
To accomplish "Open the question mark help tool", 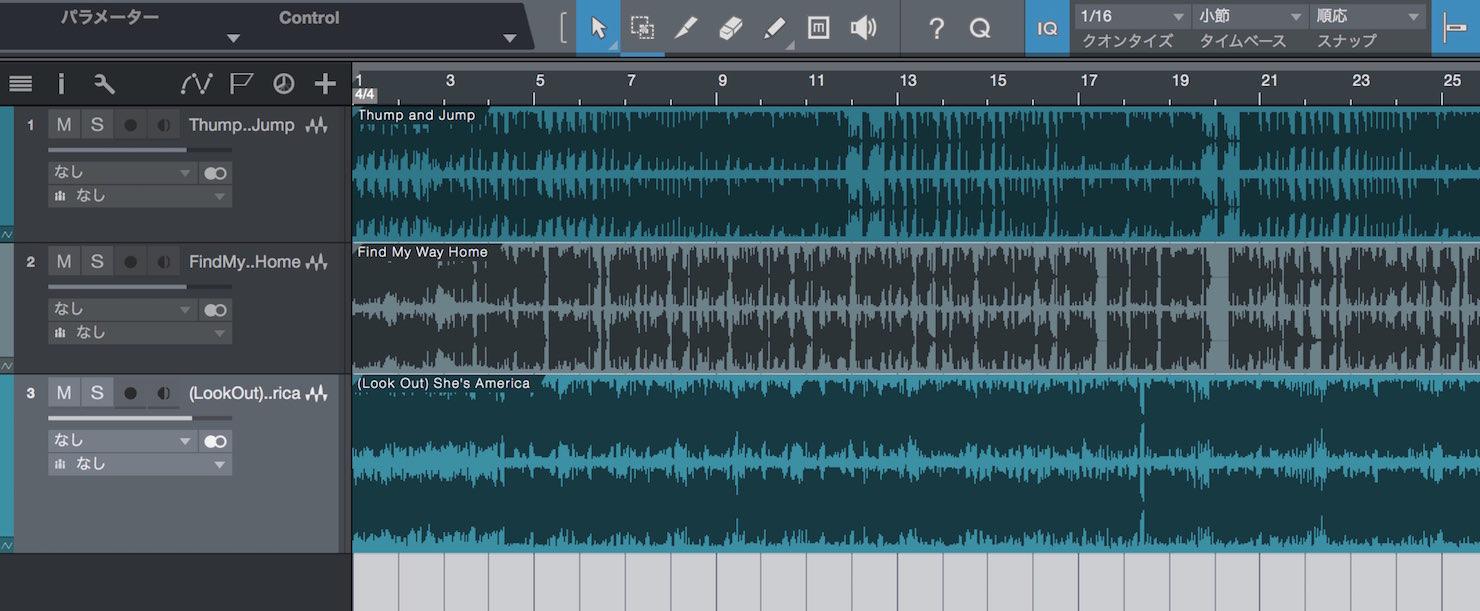I will [936, 28].
